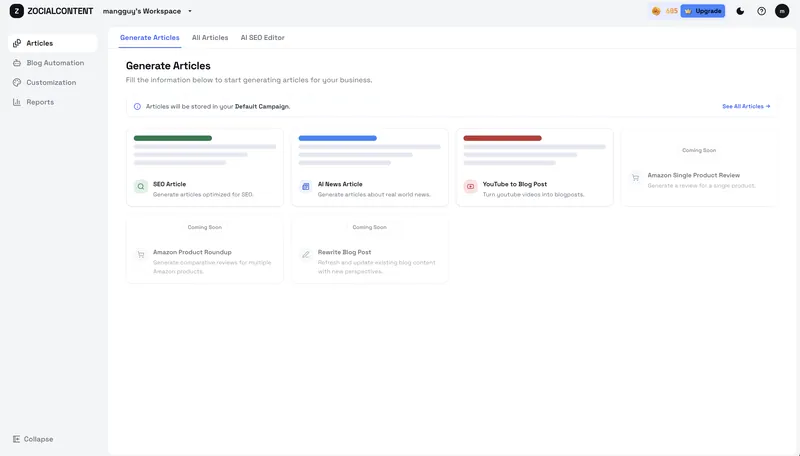Click Amazon Product Roundup title
The height and width of the screenshot is (456, 800).
192,252
